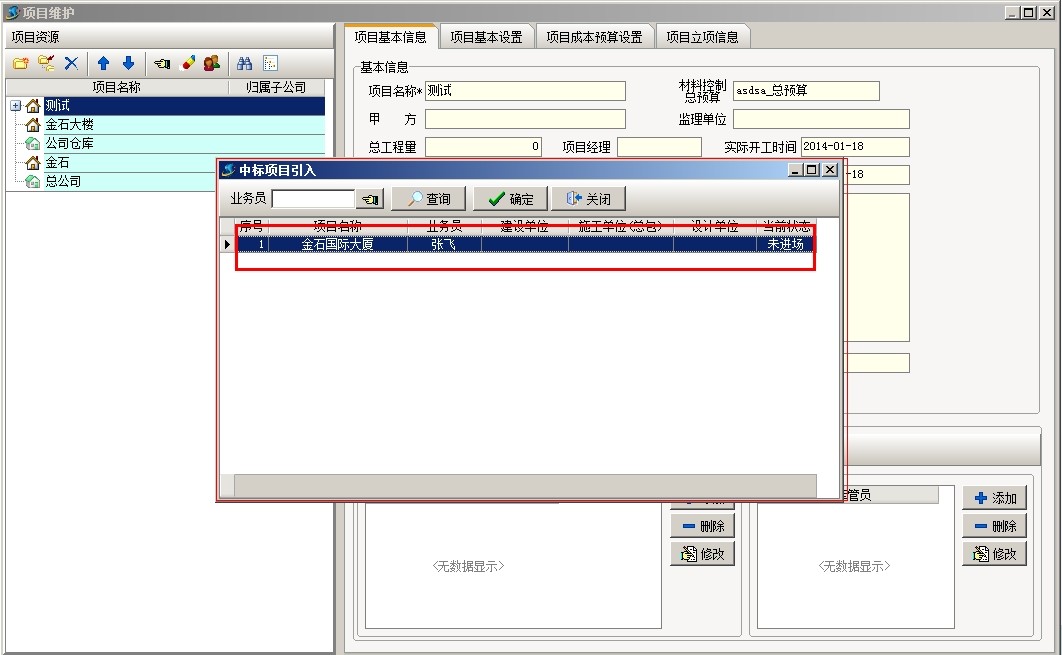Click the 业务员 text input field
Screen dimensions: 1062x655
tap(313, 199)
